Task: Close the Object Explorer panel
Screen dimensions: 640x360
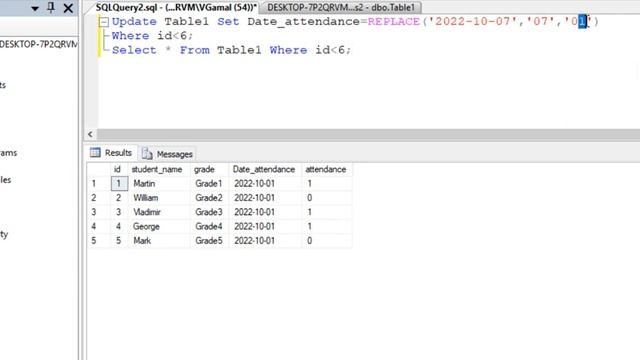Action: (x=68, y=8)
